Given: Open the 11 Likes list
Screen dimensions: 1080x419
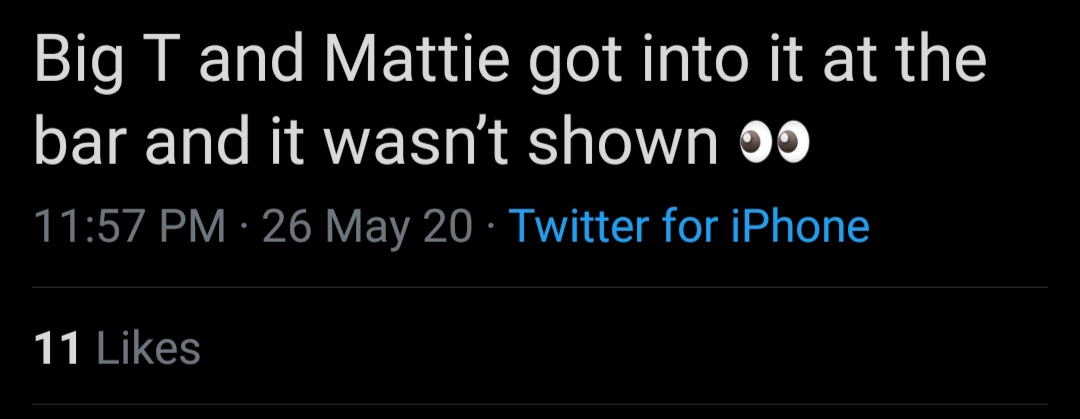Looking at the screenshot, I should click(117, 347).
